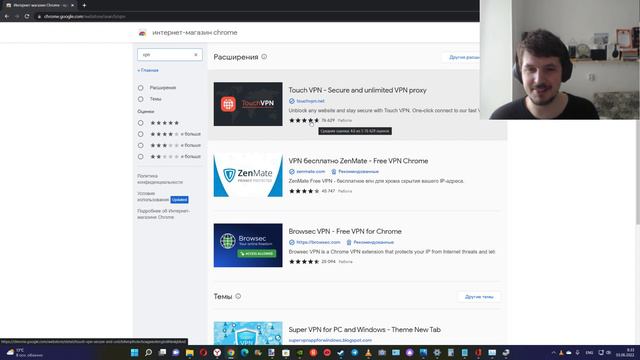The image size is (640, 360).
Task: Filter by three stars and above
Action: [x=140, y=145]
